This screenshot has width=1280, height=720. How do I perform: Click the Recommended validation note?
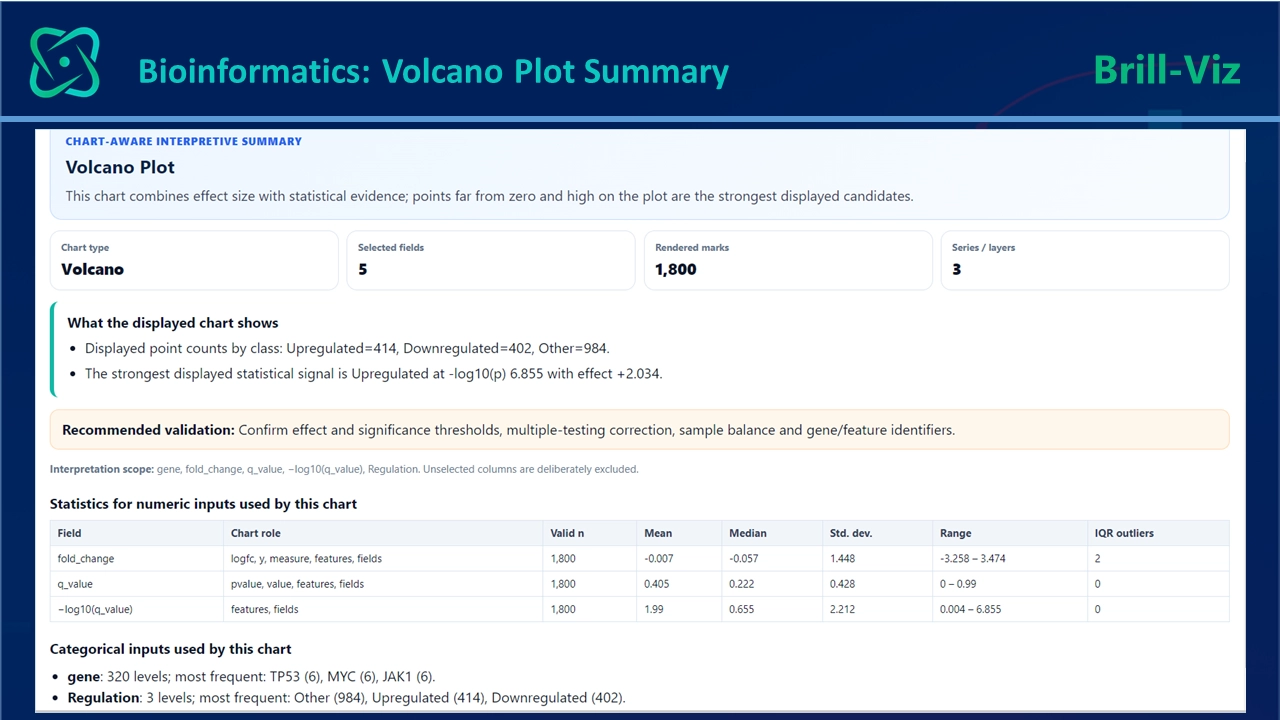pos(640,430)
